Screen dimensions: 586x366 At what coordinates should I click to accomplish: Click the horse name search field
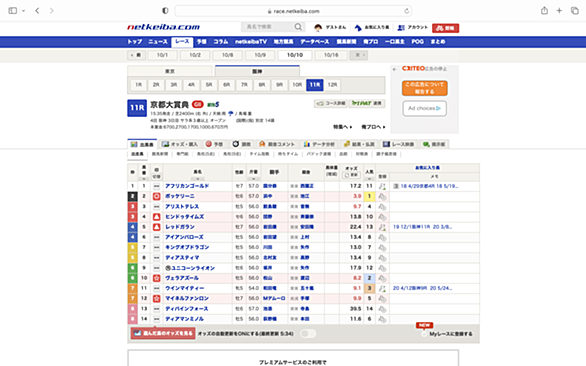268,27
